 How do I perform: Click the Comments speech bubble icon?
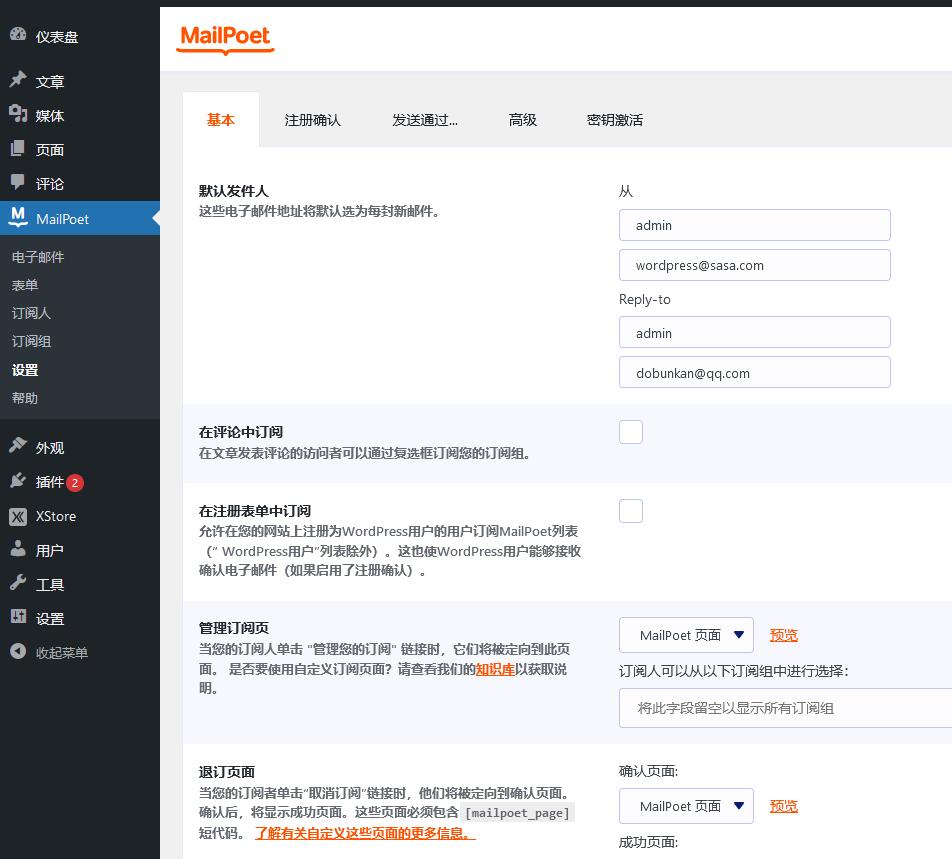tap(18, 182)
